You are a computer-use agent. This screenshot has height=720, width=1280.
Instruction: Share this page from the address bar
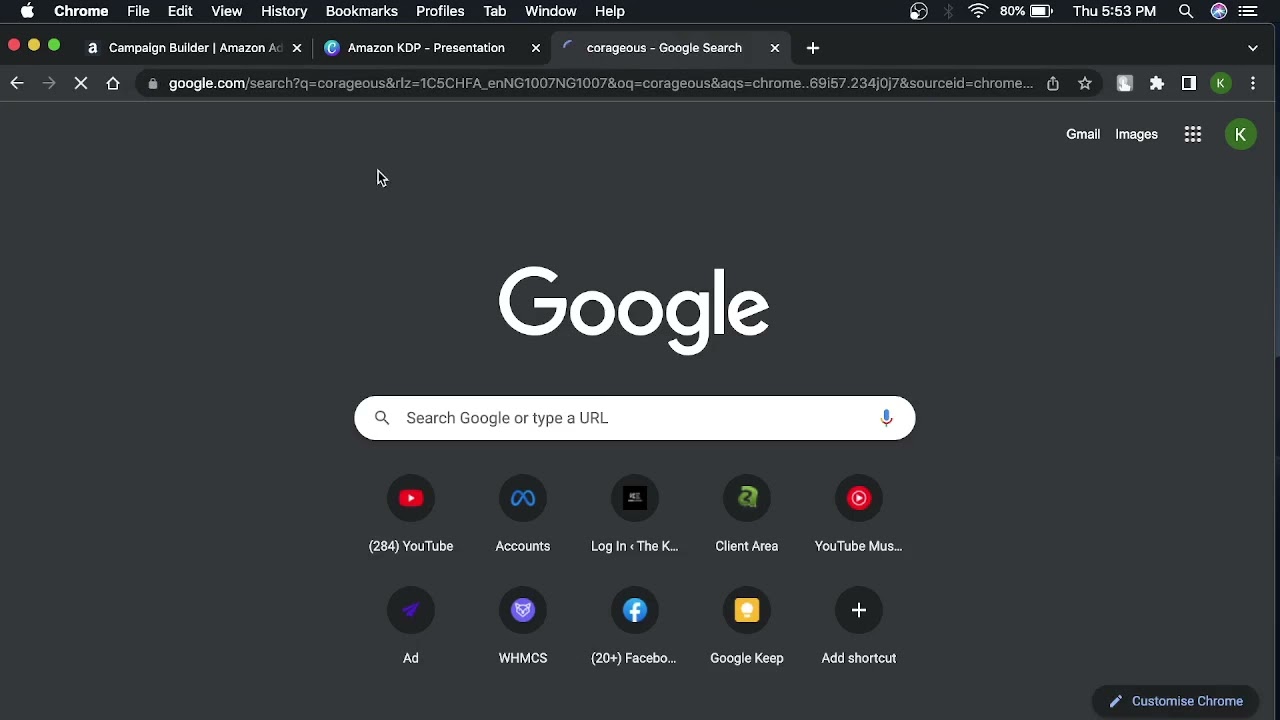point(1053,84)
